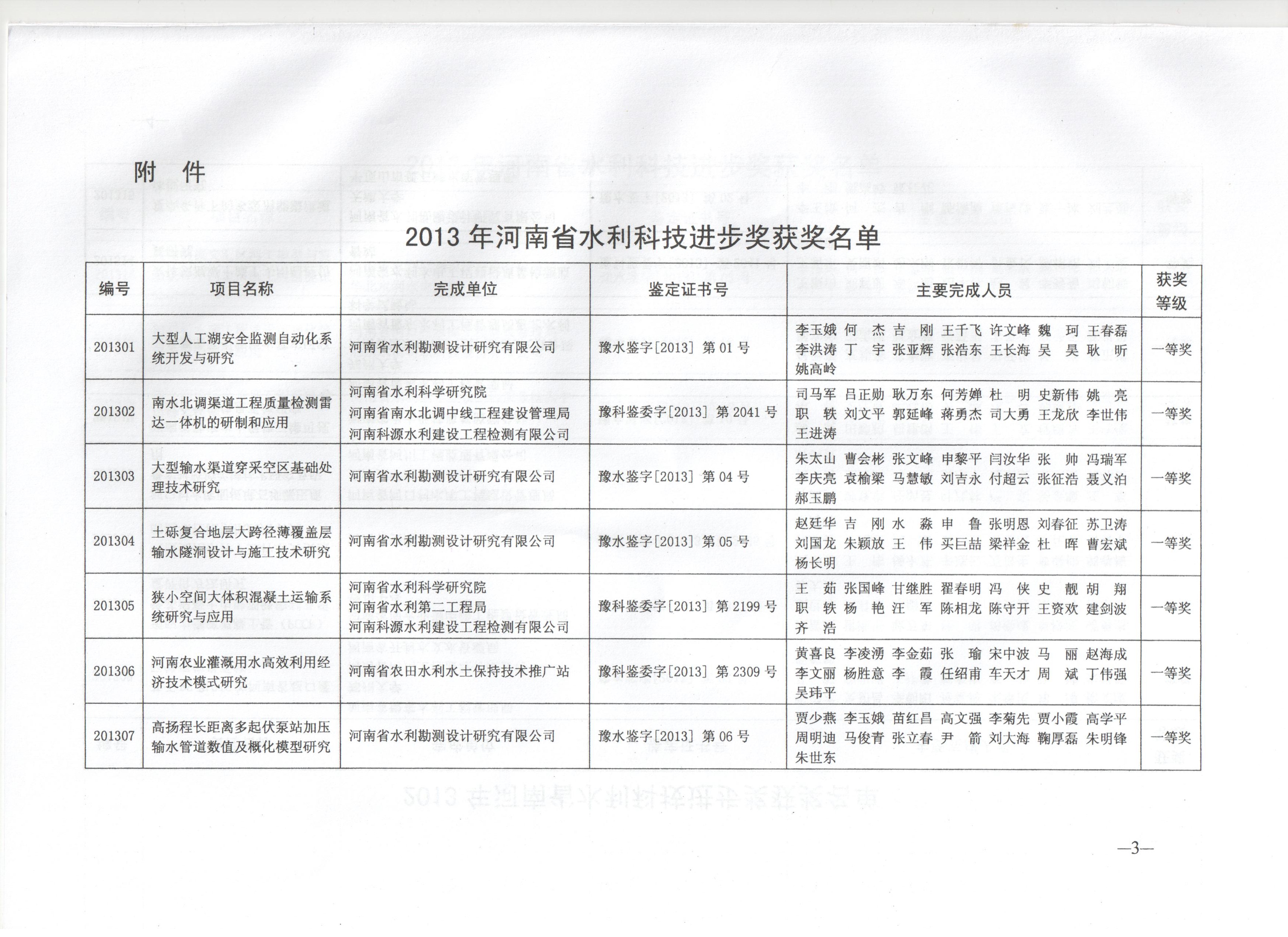Click certificate '豫水鉴字[2013] 第01号'
The height and width of the screenshot is (937, 1288).
[674, 348]
